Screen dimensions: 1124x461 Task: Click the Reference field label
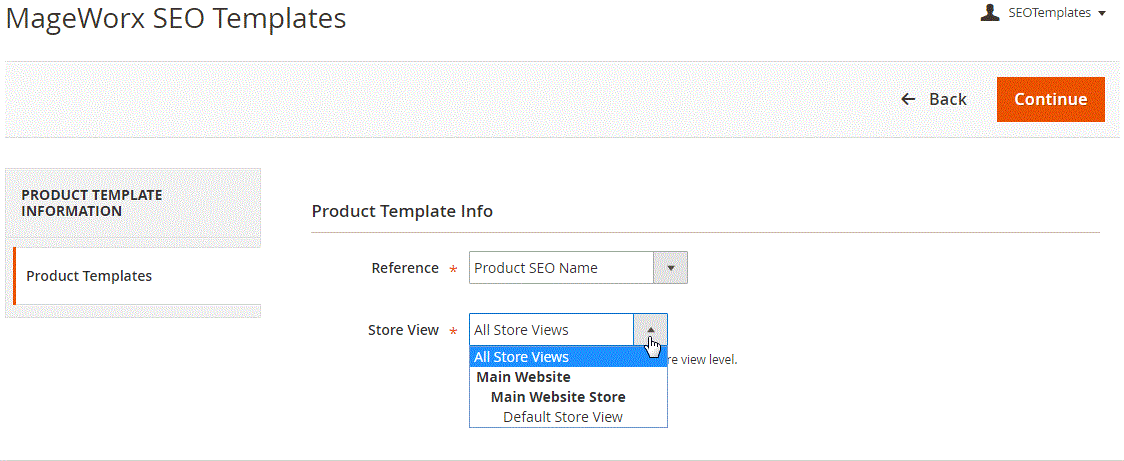point(405,267)
